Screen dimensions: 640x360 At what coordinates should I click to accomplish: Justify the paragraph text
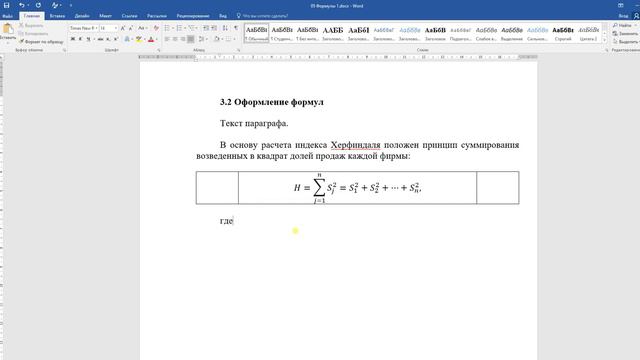[191, 39]
